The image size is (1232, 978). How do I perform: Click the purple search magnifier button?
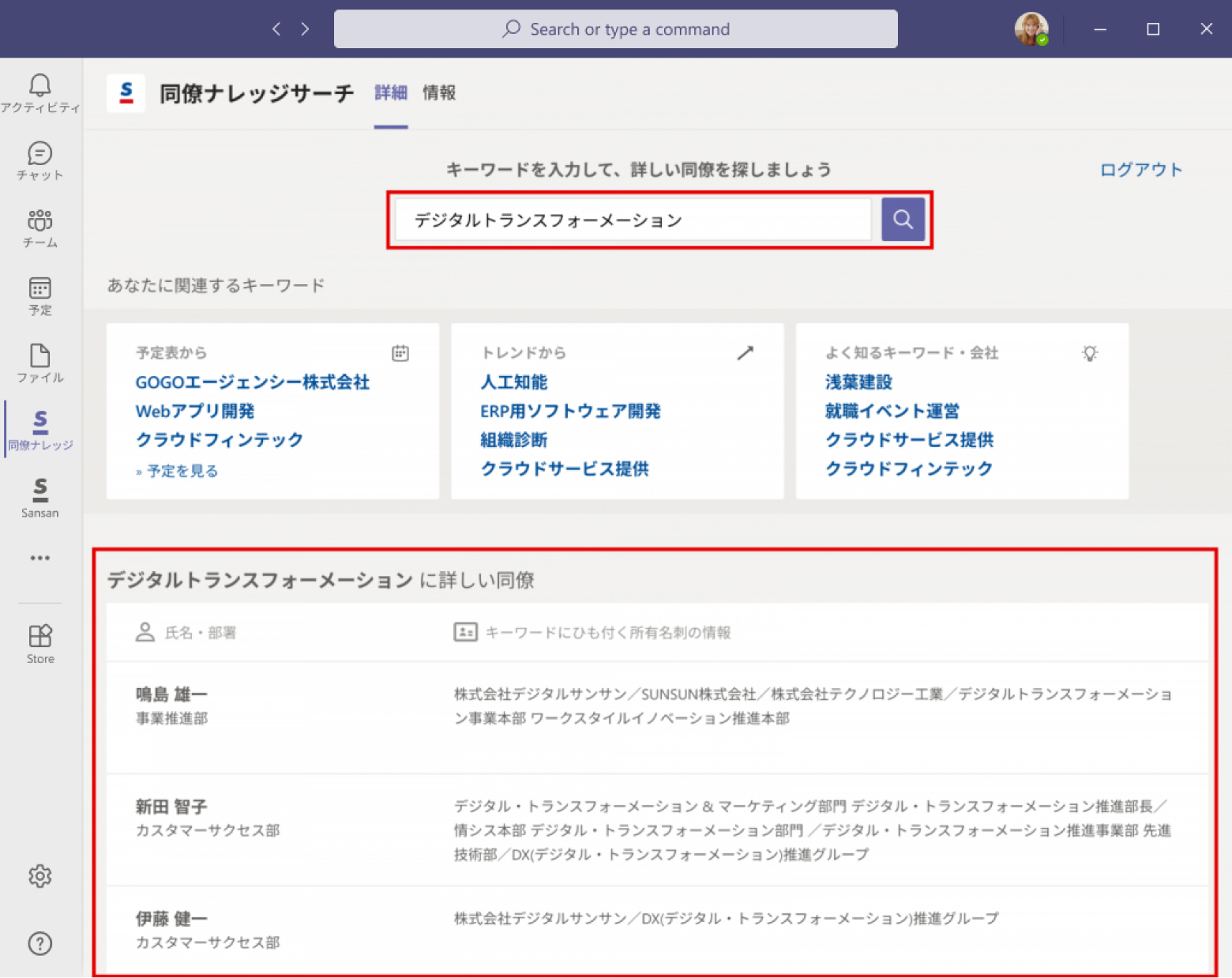tap(903, 220)
